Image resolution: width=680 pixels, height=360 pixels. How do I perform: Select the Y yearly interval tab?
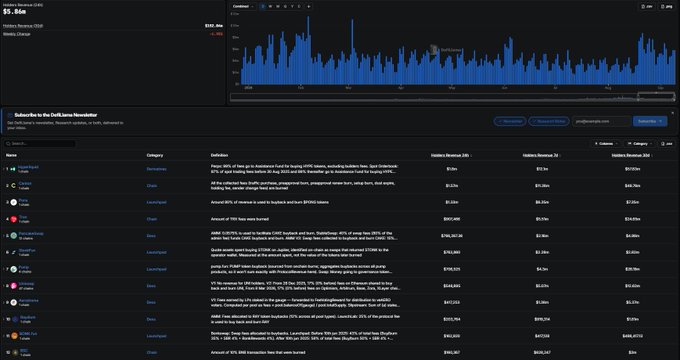pos(292,7)
